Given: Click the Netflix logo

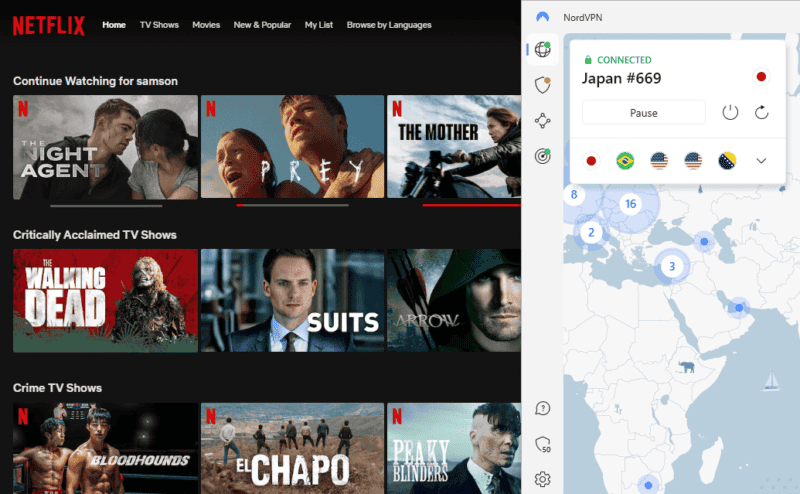Looking at the screenshot, I should tap(49, 26).
